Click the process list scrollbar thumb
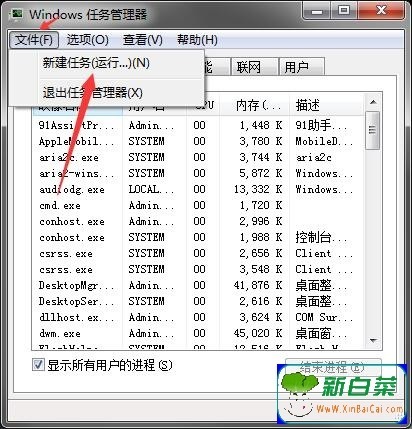The width and height of the screenshot is (412, 429). point(373,130)
